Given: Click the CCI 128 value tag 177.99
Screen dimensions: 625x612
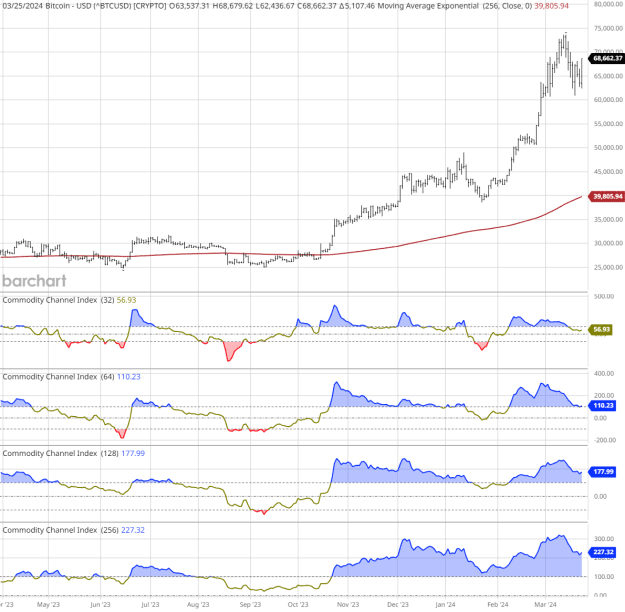Looking at the screenshot, I should [602, 472].
